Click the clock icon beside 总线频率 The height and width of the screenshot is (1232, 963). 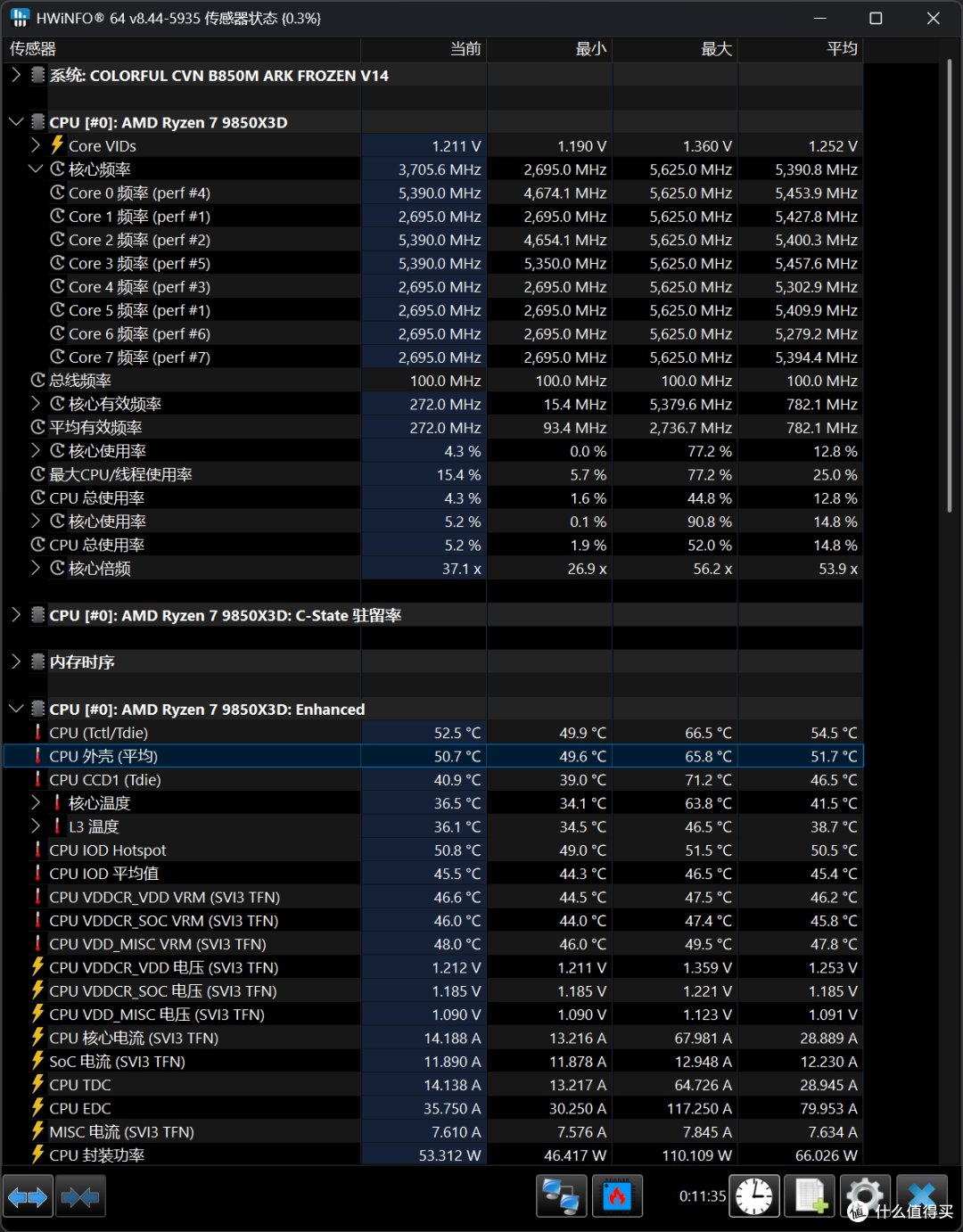tap(37, 381)
